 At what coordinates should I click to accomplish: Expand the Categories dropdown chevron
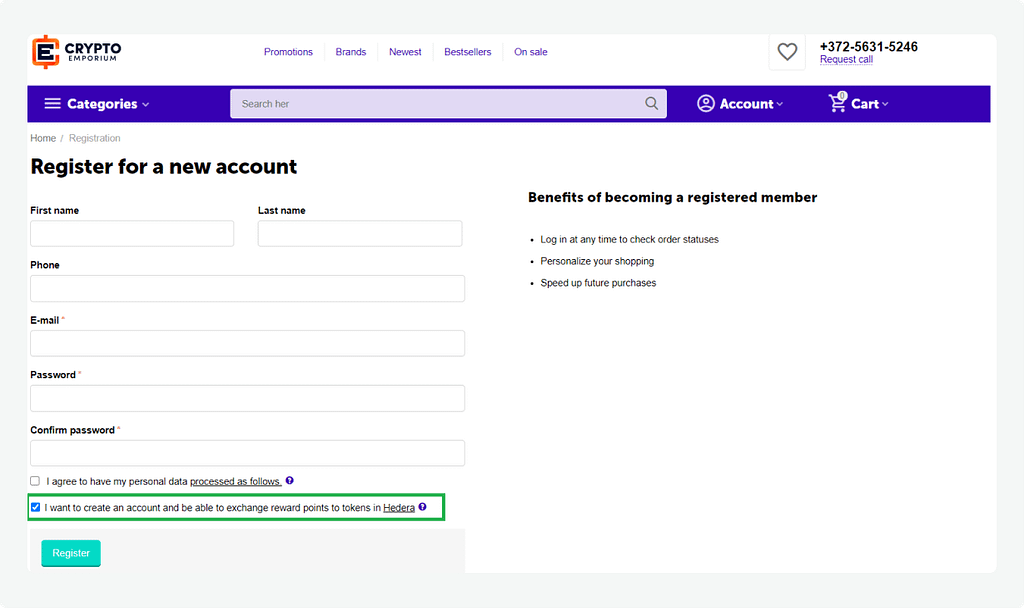tap(146, 105)
